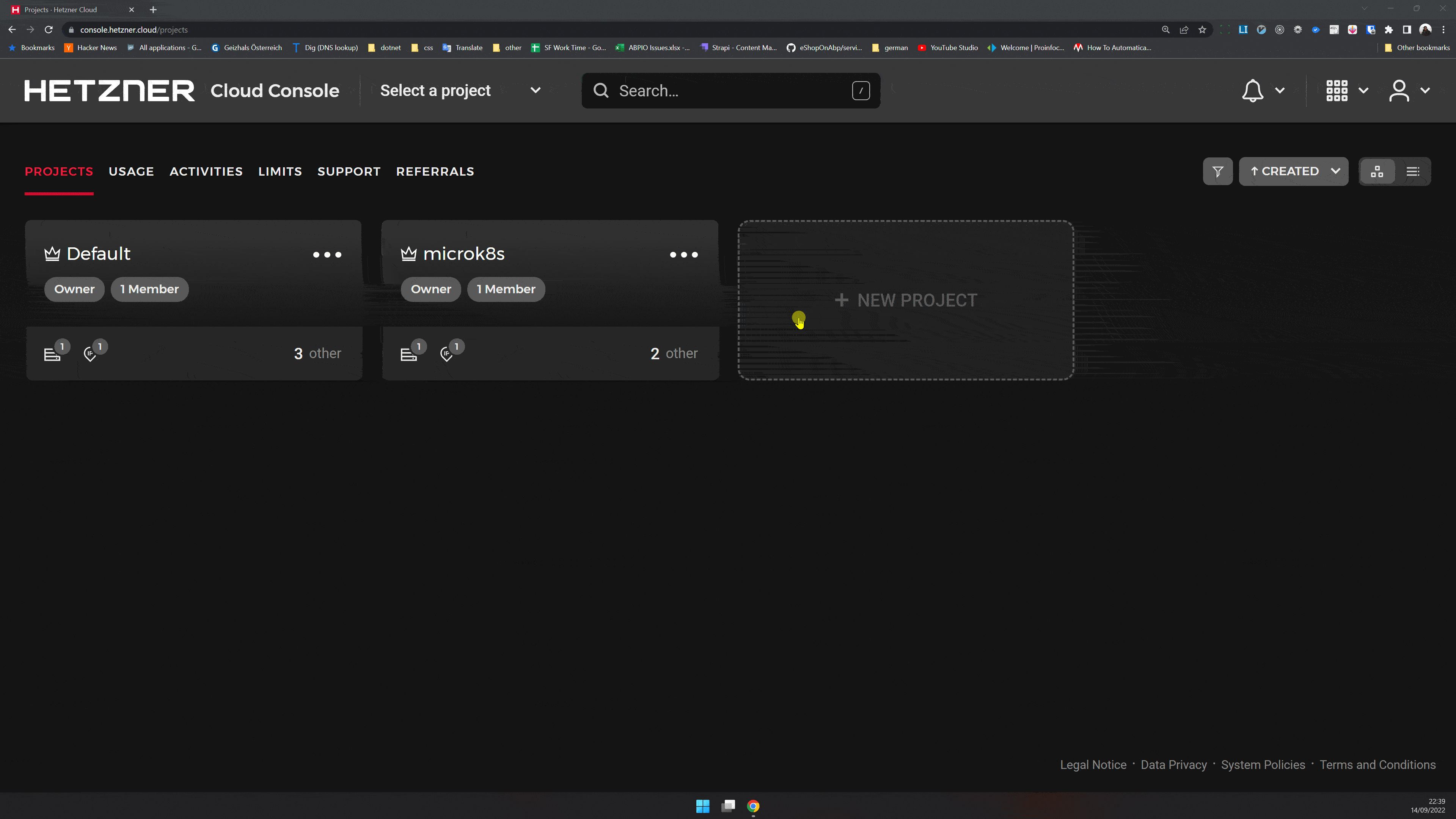Open microk8s project three-dots menu
This screenshot has width=1456, height=819.
pos(684,254)
